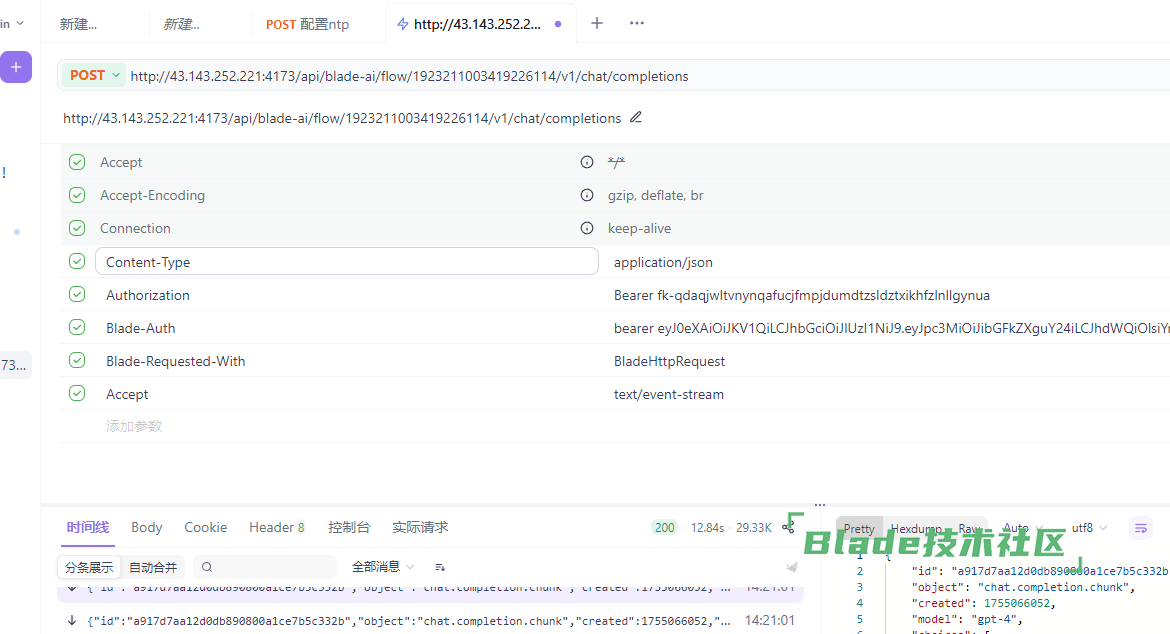Select the Pretty response view

coord(859,528)
